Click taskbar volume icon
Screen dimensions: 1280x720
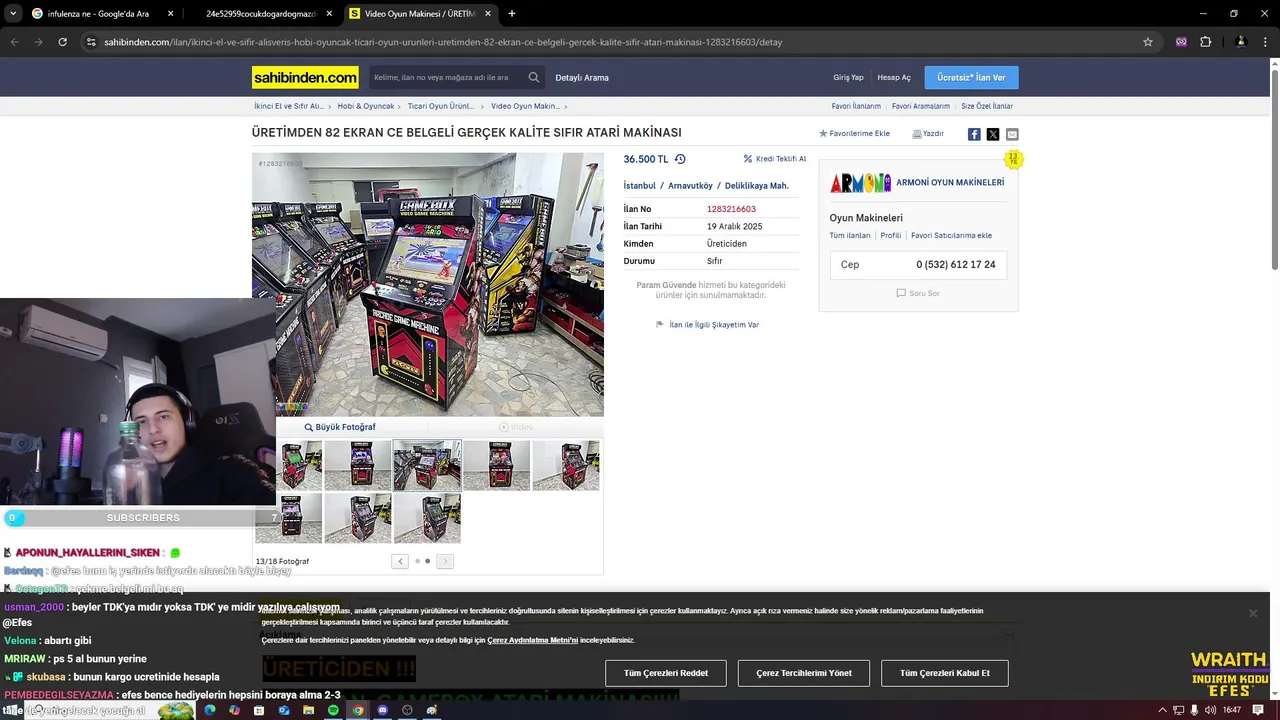pyautogui.click(x=1210, y=710)
